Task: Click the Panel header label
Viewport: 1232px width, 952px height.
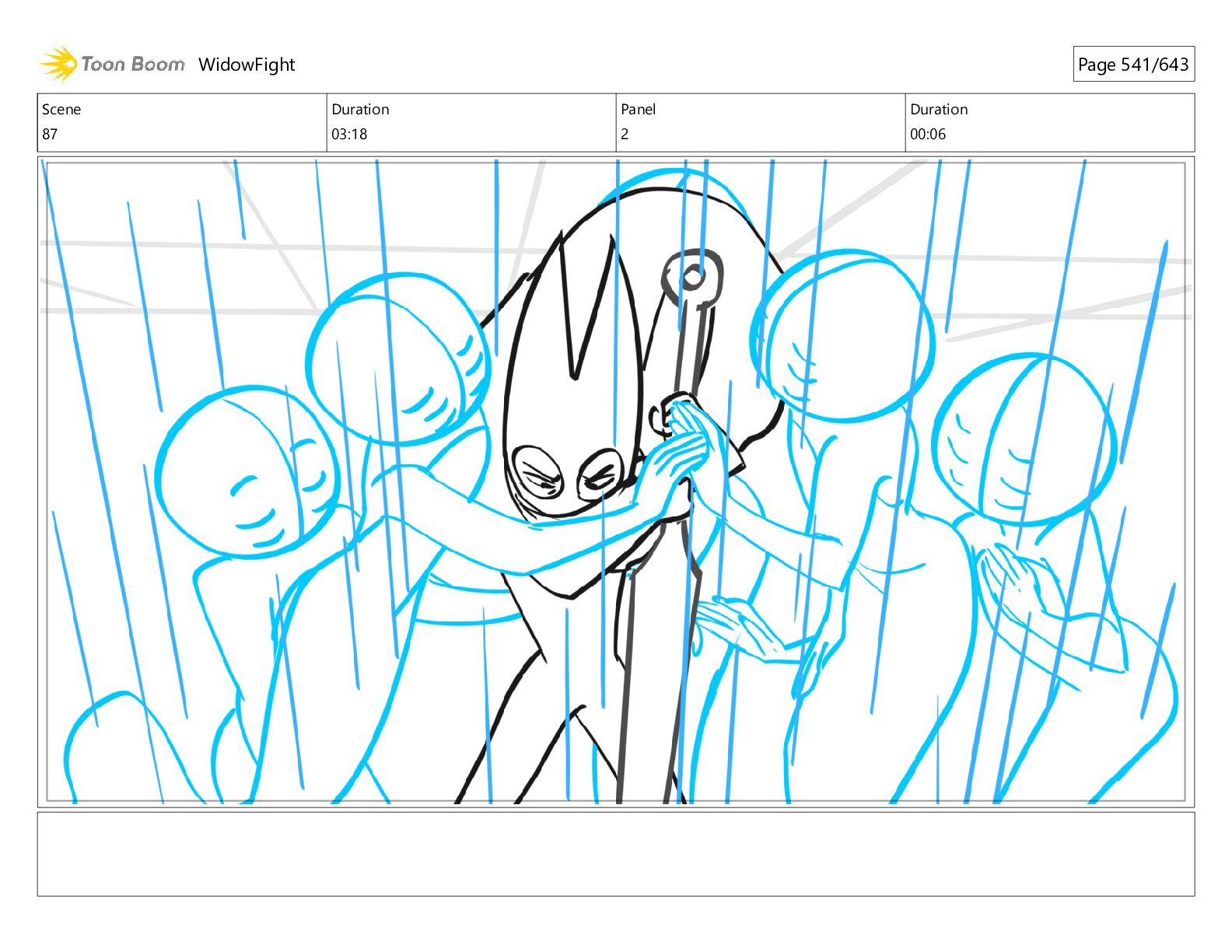Action: pos(639,109)
